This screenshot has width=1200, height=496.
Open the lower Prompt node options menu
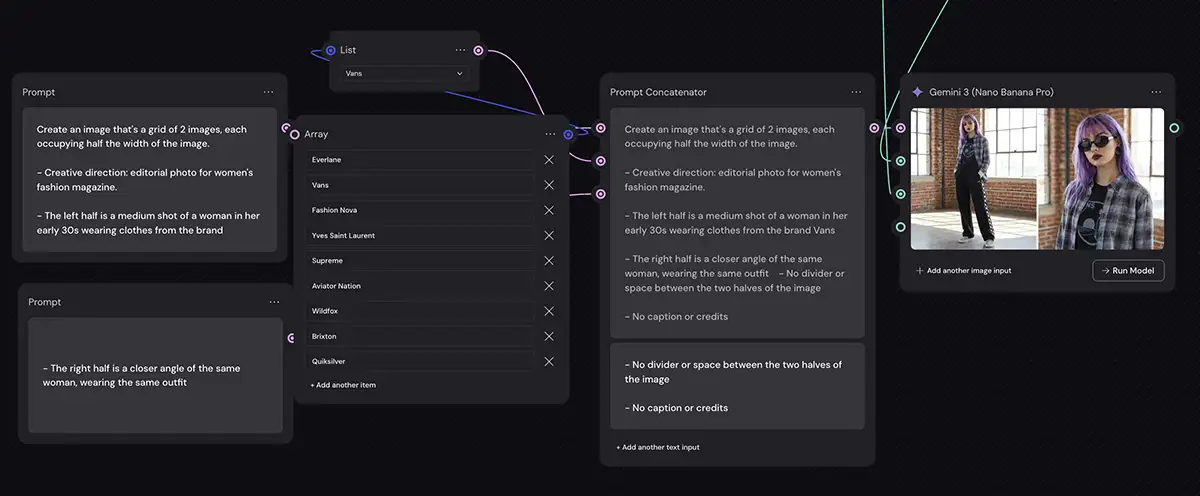click(274, 302)
